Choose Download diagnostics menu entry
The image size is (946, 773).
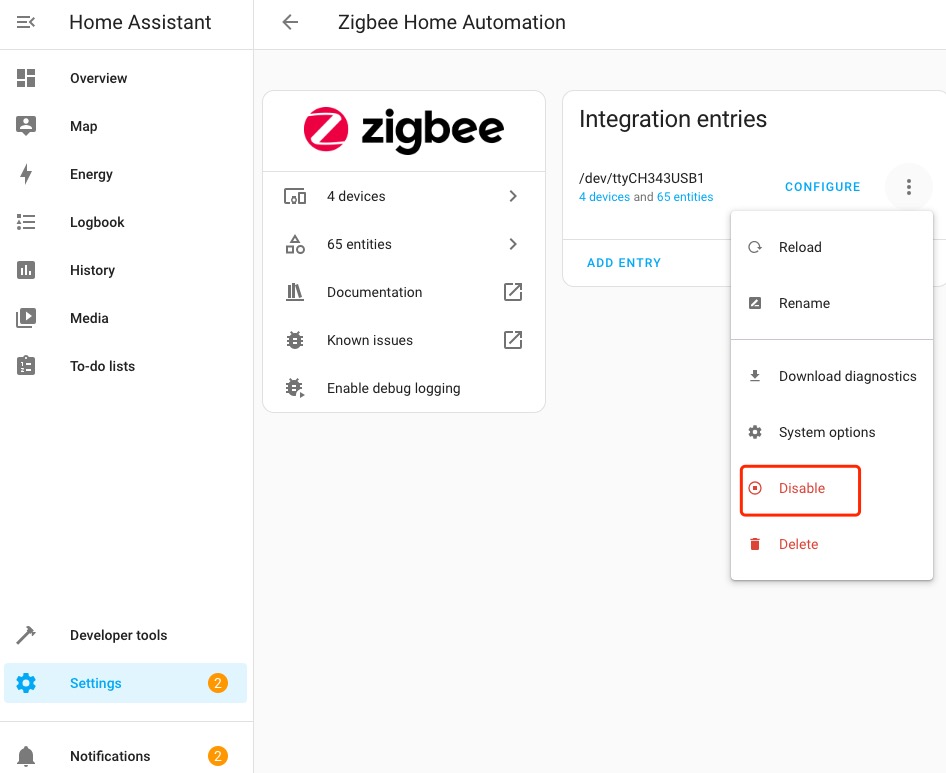coord(847,376)
